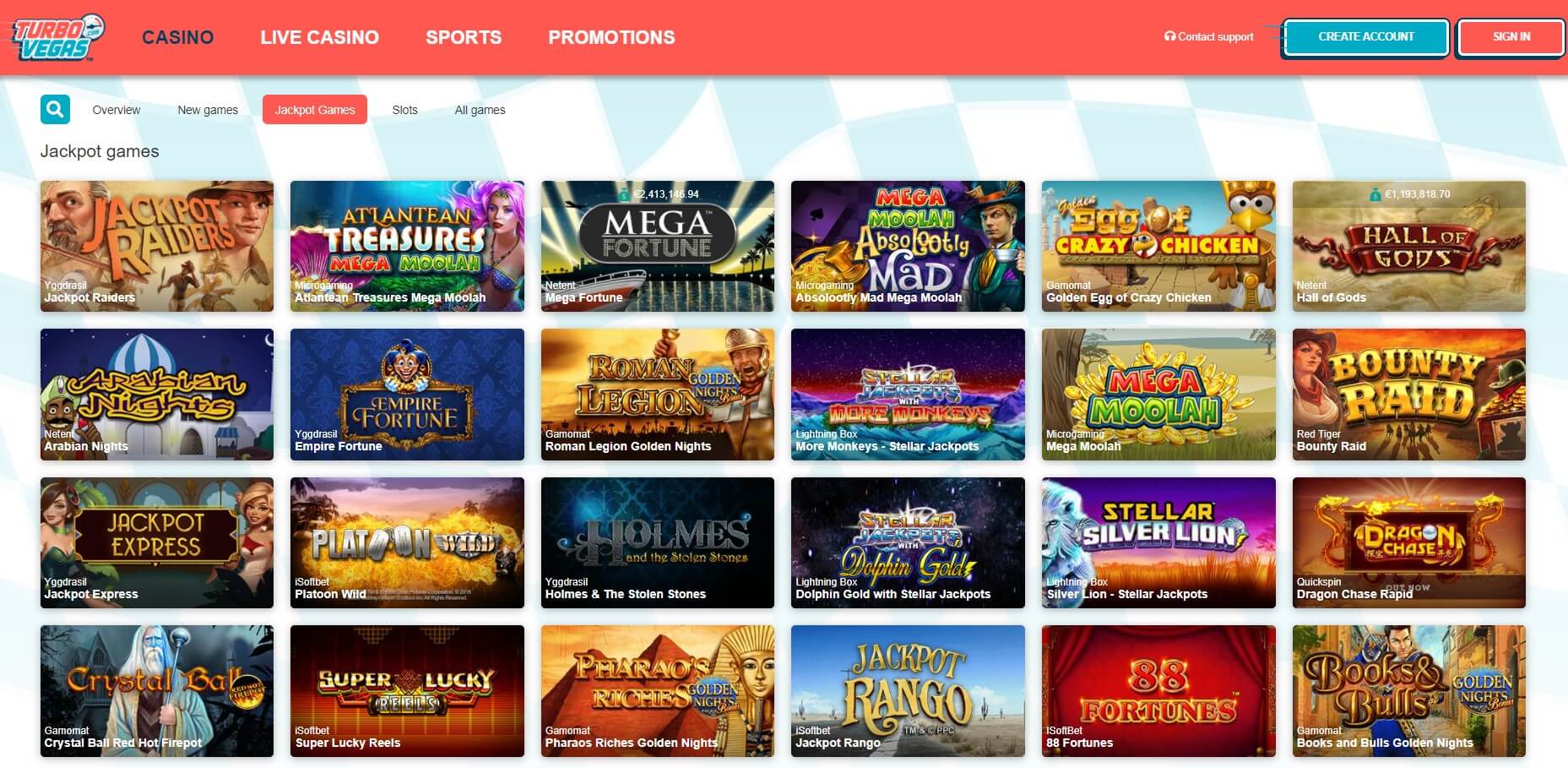Open the Jackpot Games tab
Image resolution: width=1568 pixels, height=768 pixels.
pyautogui.click(x=315, y=110)
